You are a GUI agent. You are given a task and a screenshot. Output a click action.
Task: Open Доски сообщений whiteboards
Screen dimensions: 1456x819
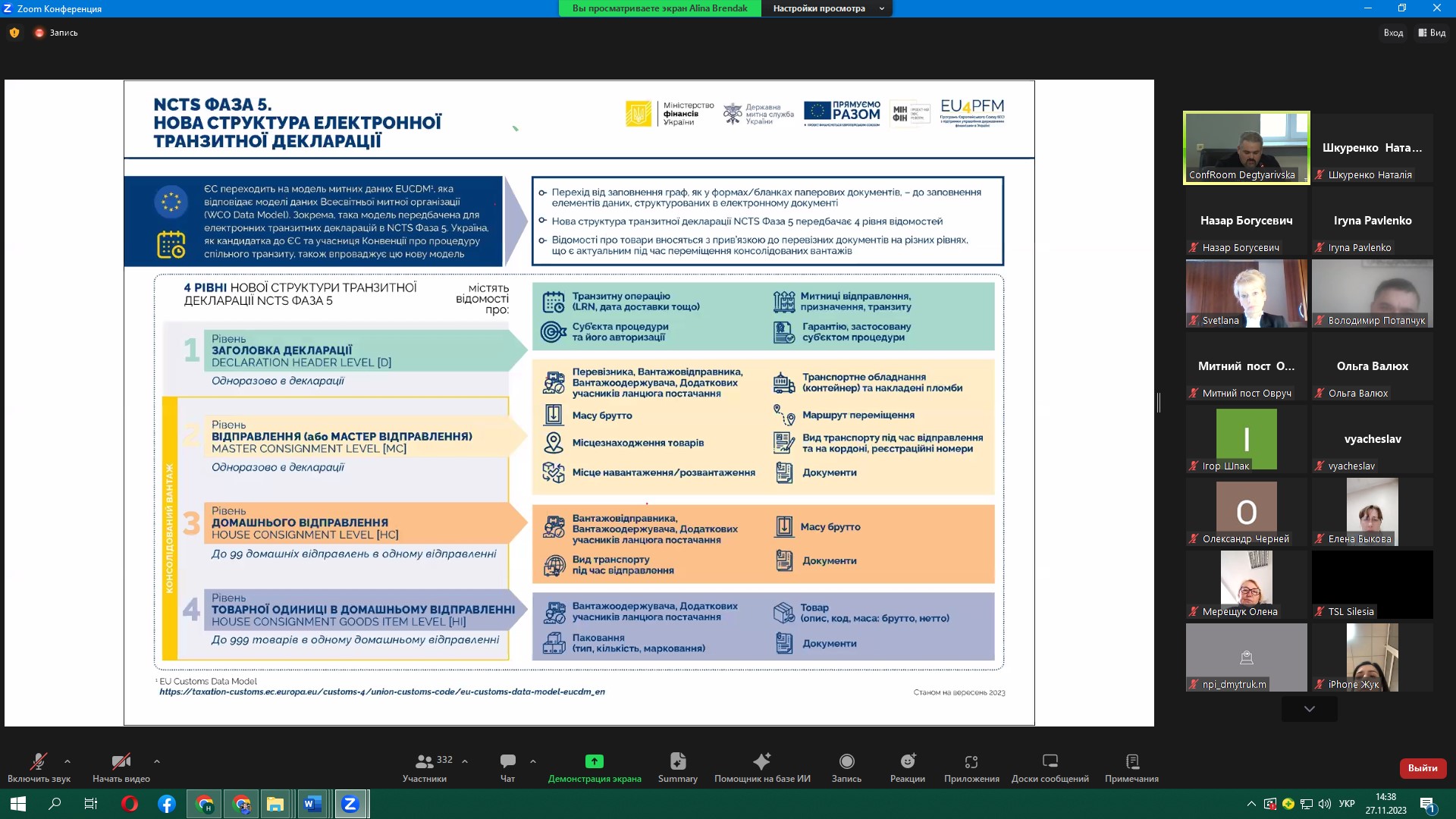pyautogui.click(x=1050, y=767)
